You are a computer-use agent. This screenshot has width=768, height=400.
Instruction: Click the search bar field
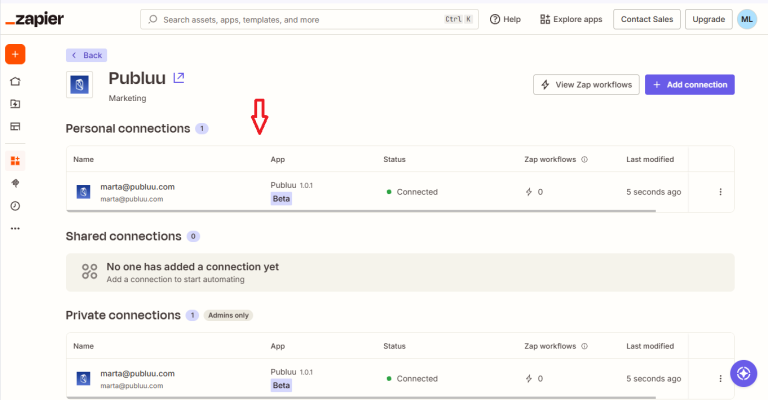coord(310,20)
